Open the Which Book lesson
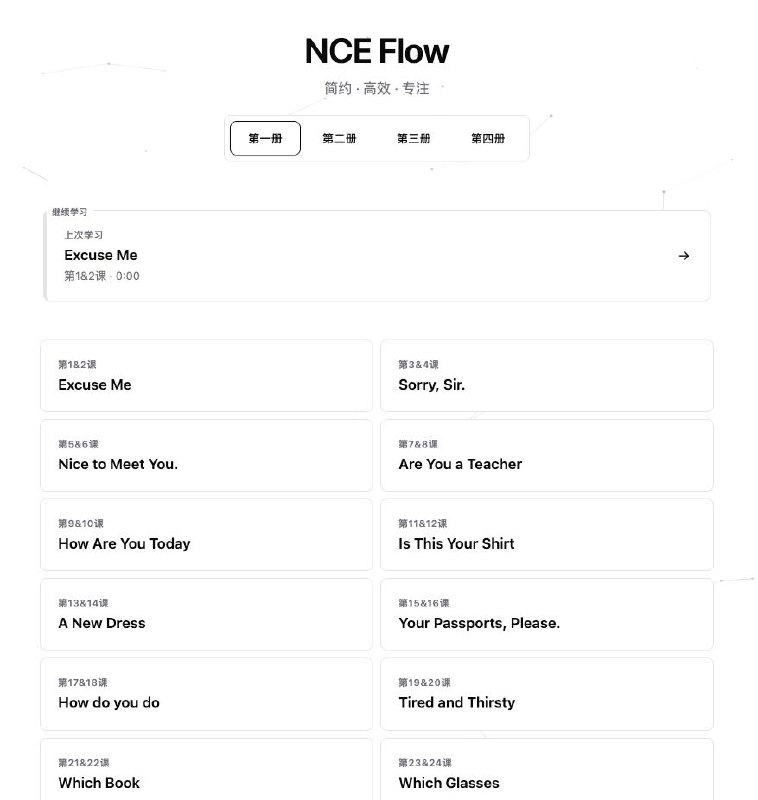Screen dimensions: 758x800 206,773
